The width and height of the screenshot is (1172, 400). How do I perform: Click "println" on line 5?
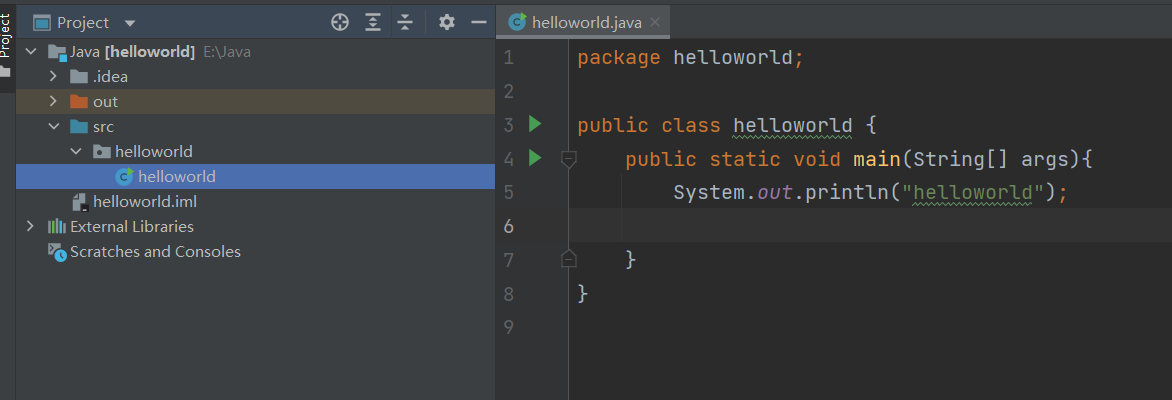click(x=847, y=192)
